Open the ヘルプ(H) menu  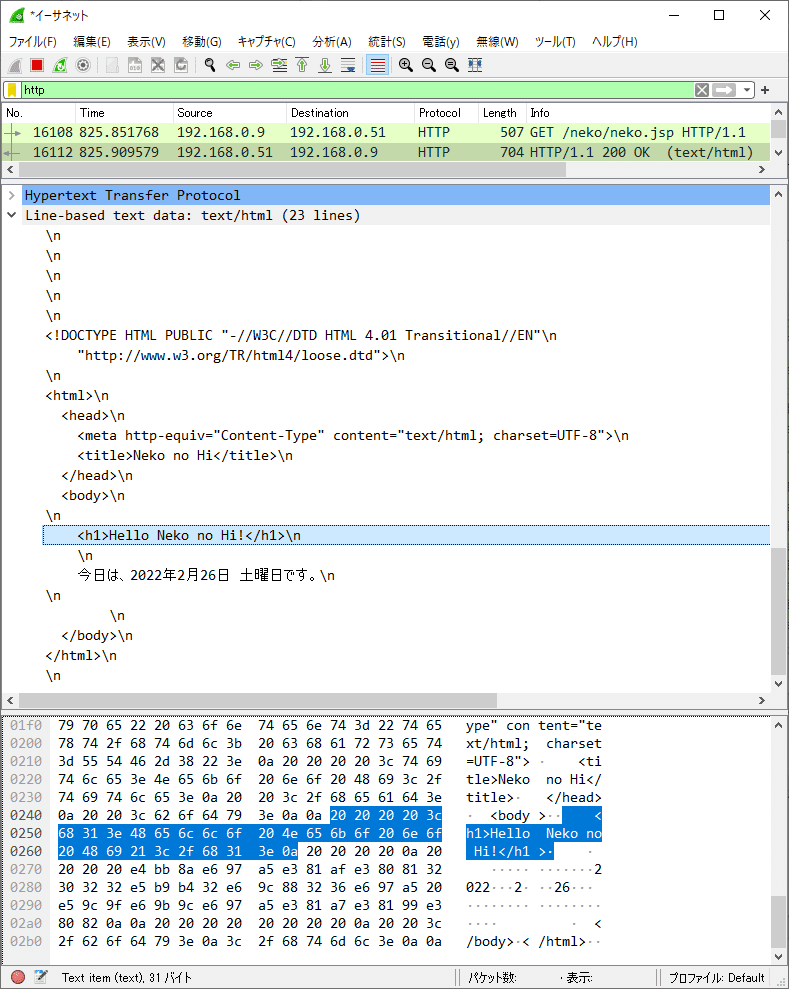click(x=615, y=42)
